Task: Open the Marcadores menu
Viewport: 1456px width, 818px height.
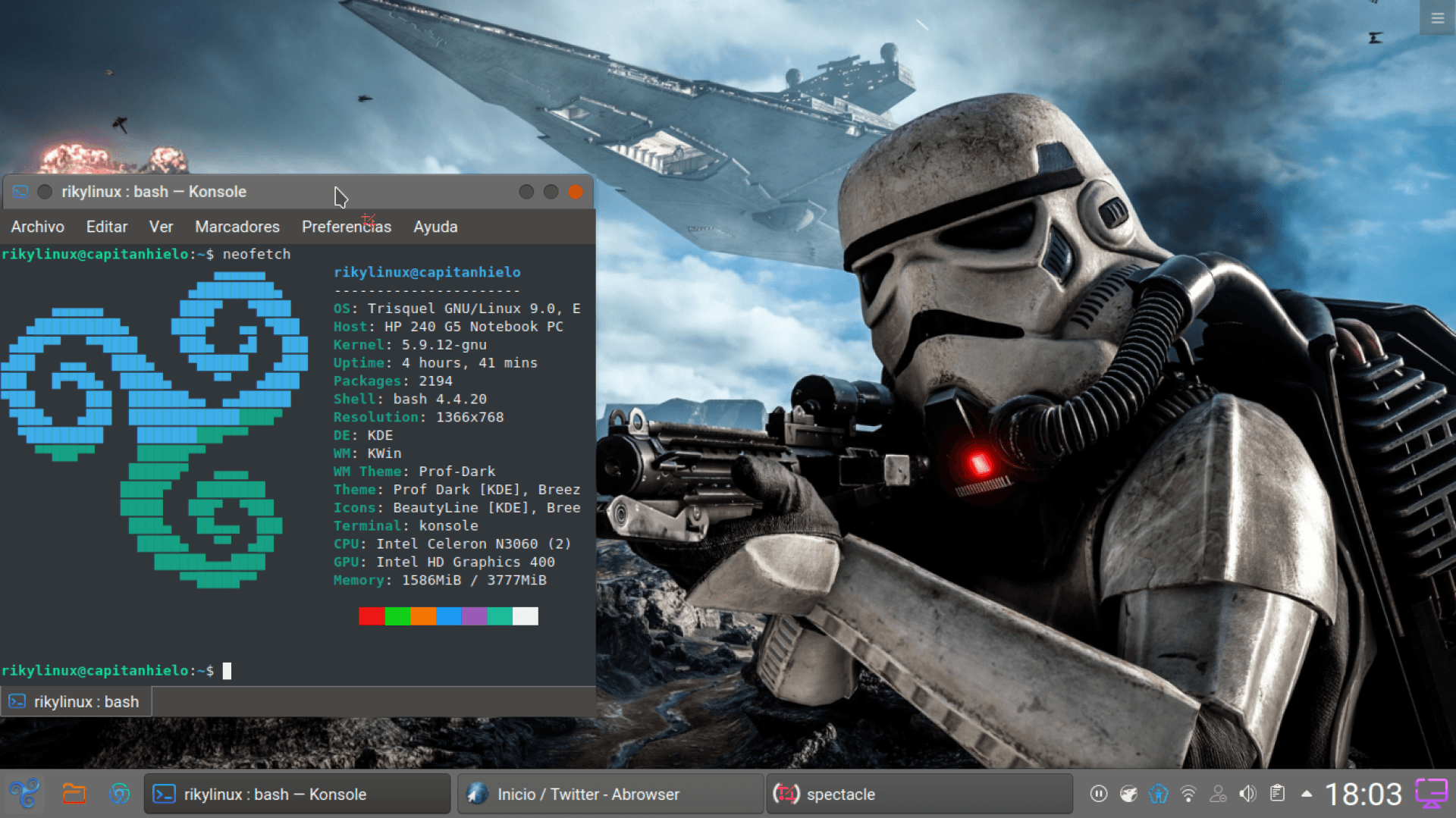Action: (237, 227)
